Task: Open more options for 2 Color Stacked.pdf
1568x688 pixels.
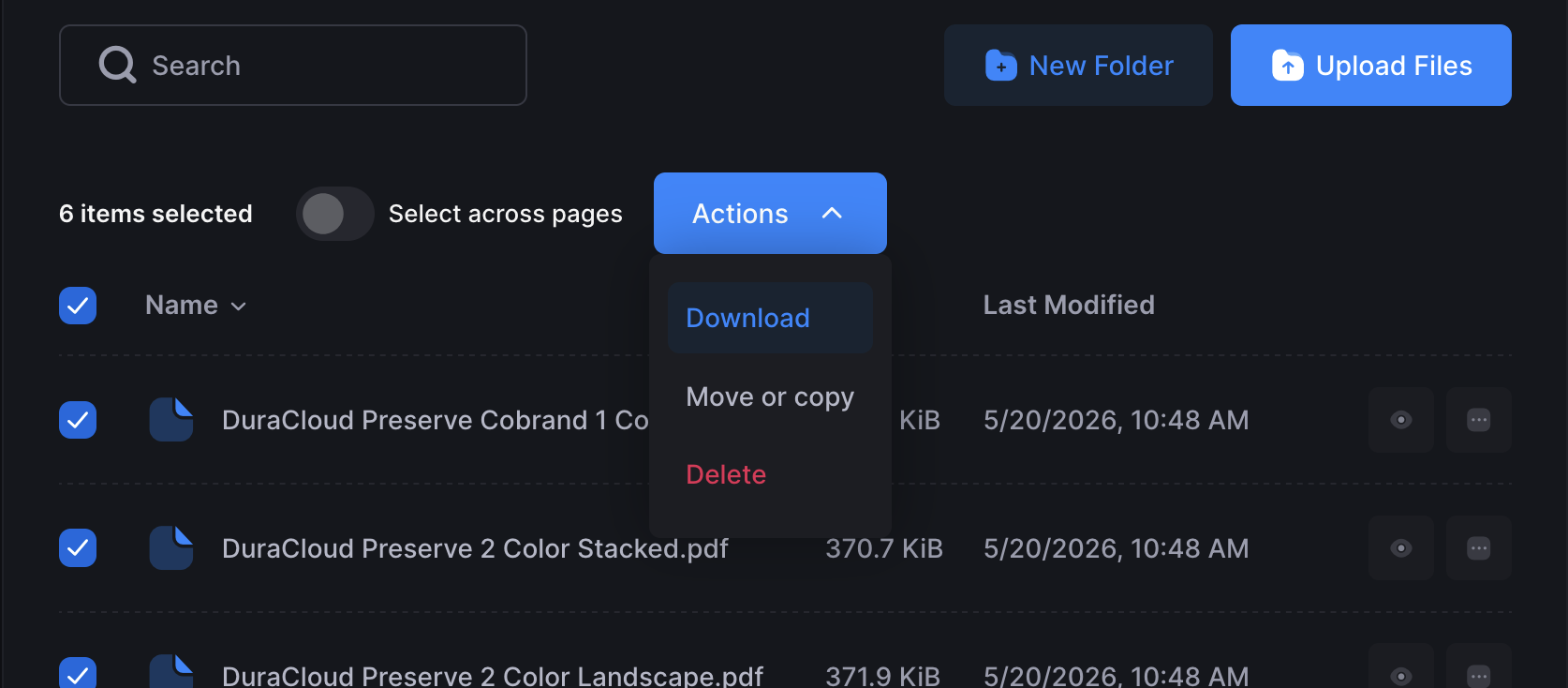Action: coord(1479,548)
